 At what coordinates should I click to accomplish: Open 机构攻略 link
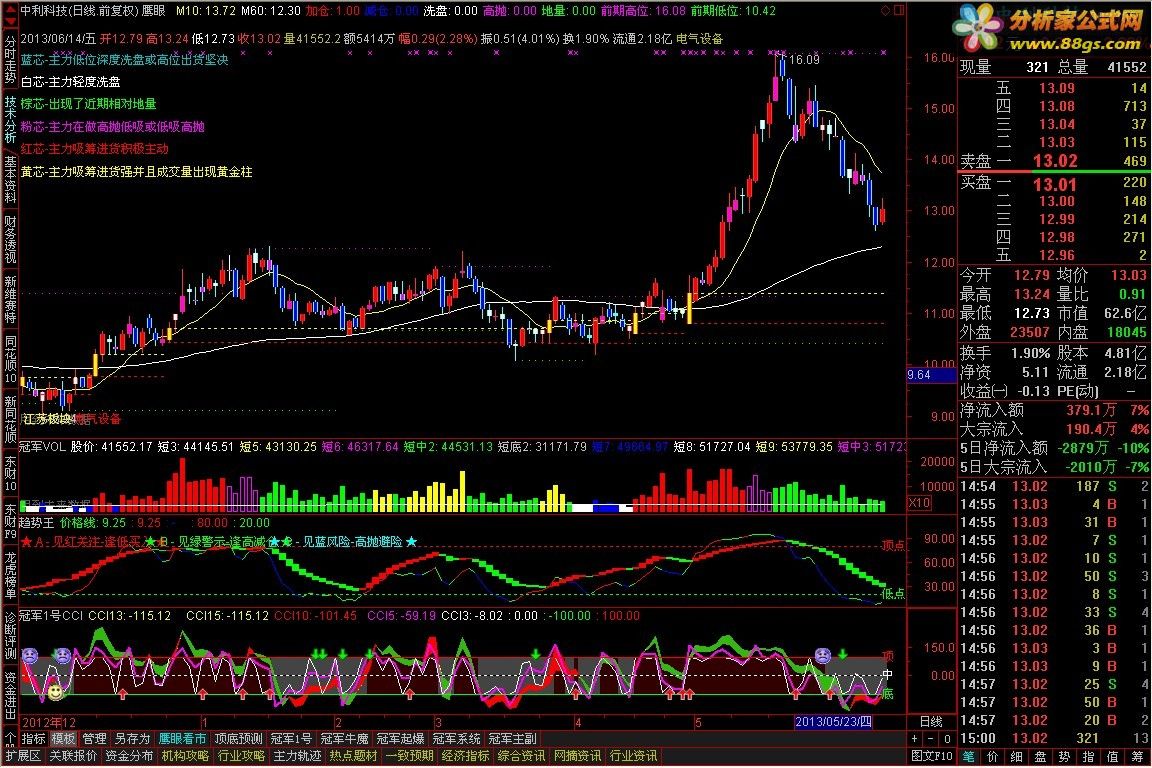pos(185,756)
